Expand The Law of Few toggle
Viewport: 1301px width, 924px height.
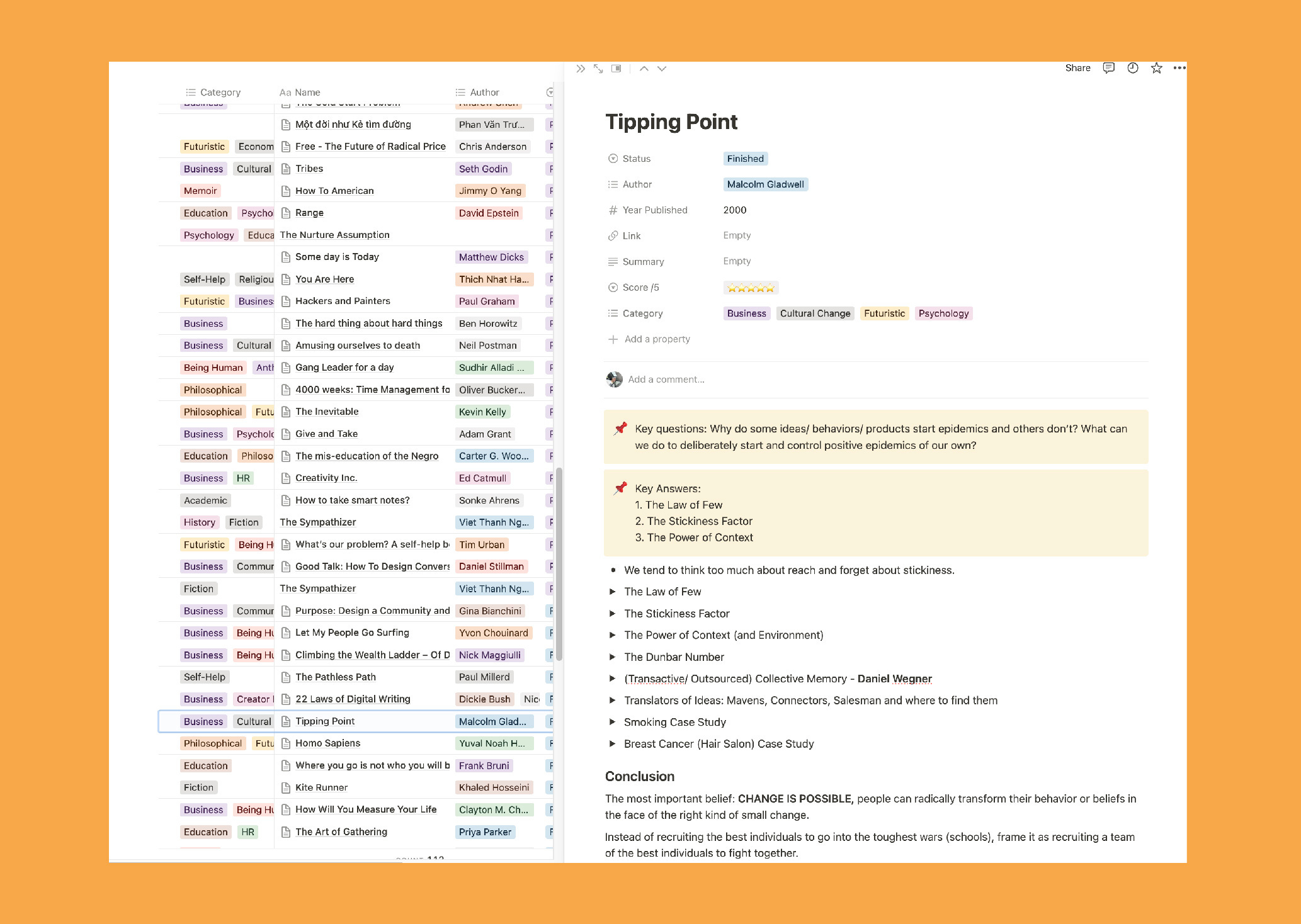coord(612,592)
